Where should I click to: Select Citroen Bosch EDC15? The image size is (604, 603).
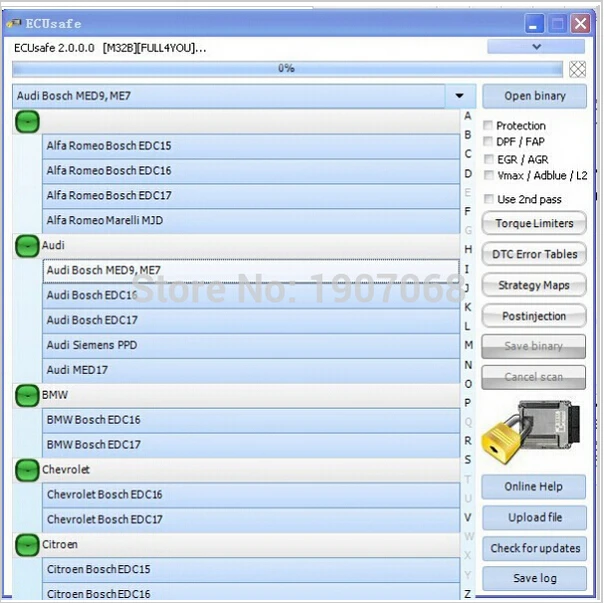tap(251, 569)
